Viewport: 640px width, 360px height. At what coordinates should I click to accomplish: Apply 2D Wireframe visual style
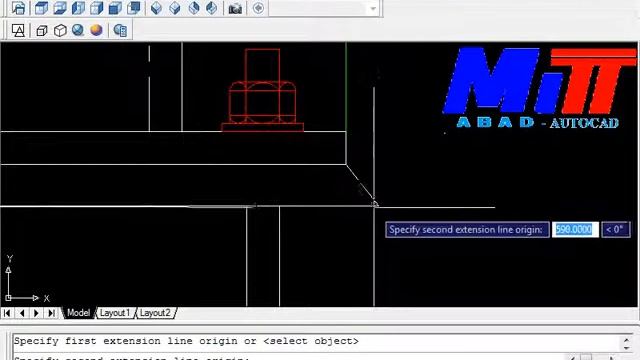[18, 30]
